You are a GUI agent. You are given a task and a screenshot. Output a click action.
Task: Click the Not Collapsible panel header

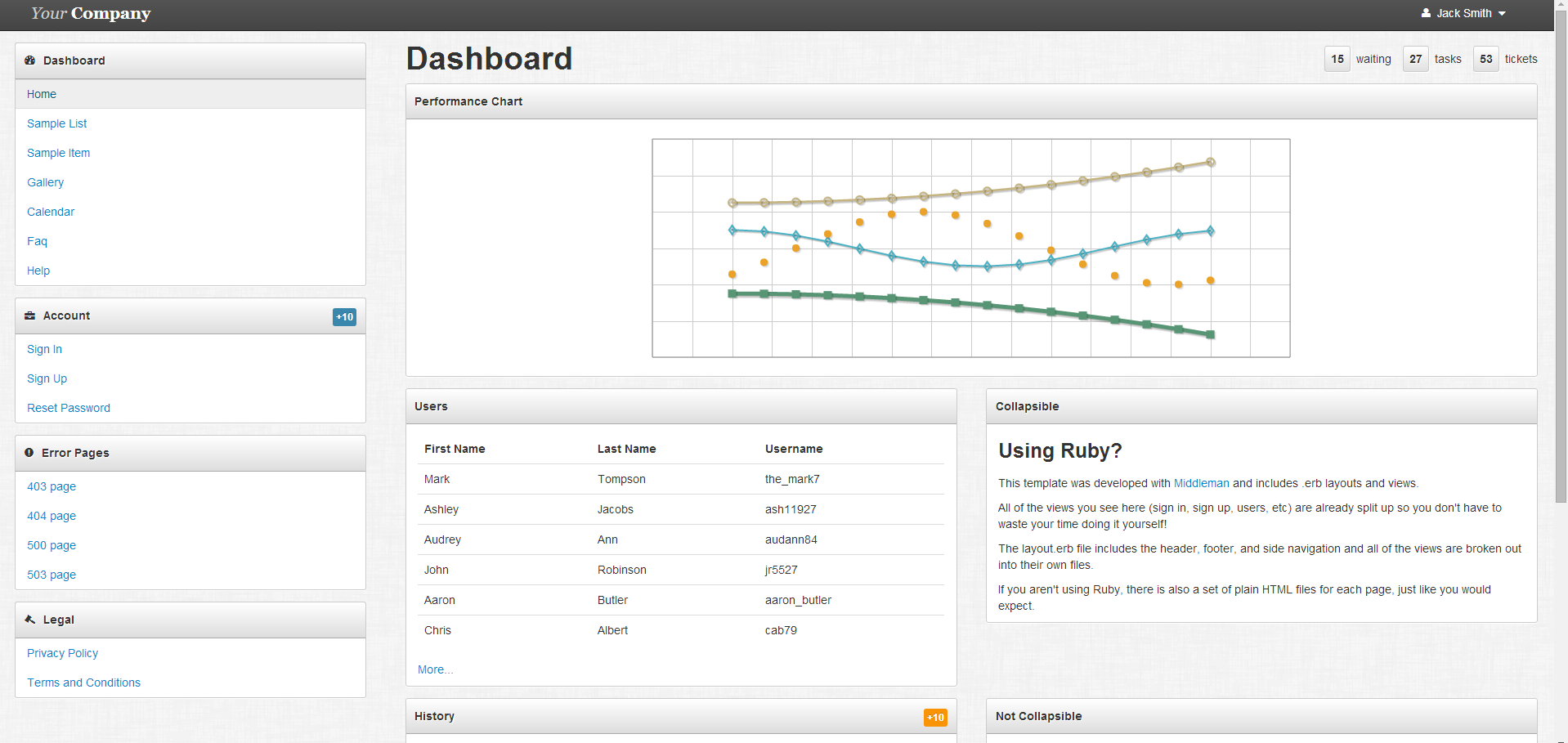pyautogui.click(x=1261, y=716)
